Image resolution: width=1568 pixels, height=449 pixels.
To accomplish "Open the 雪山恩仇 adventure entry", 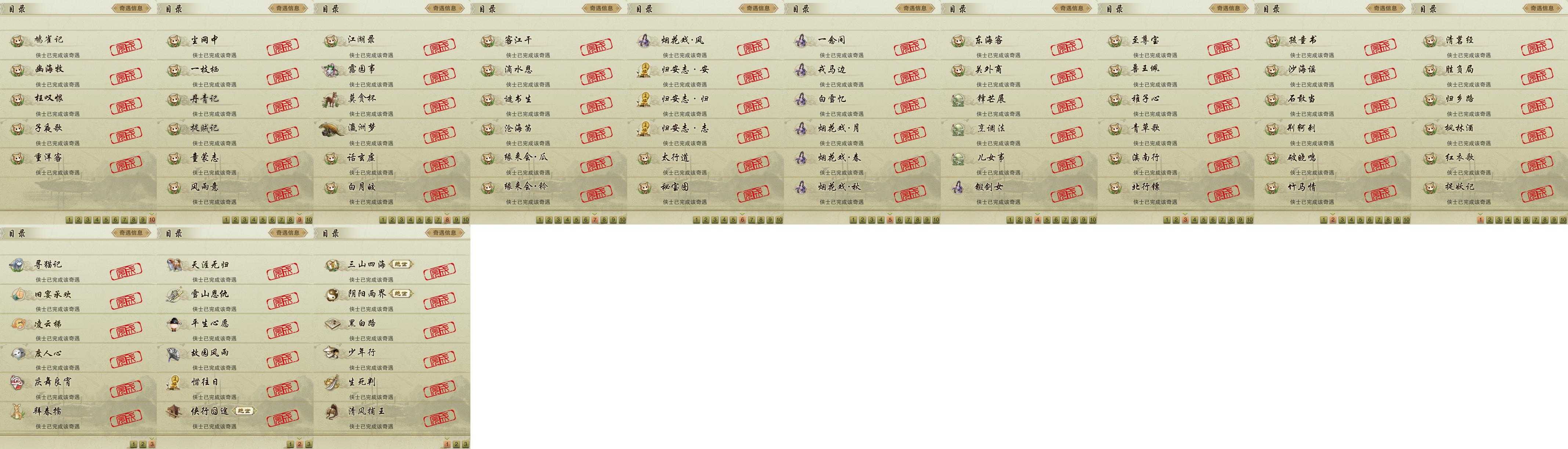I will coord(235,298).
